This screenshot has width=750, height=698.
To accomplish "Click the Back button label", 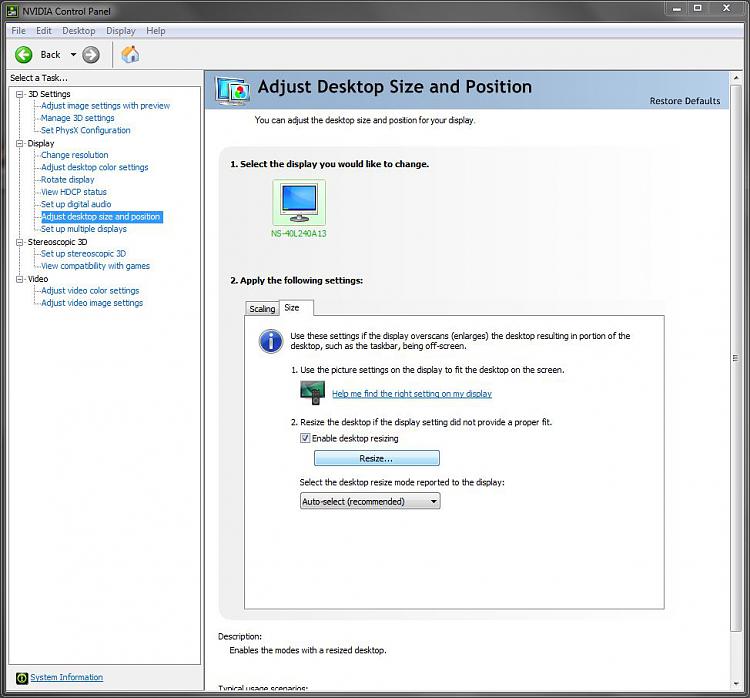I will click(x=50, y=55).
